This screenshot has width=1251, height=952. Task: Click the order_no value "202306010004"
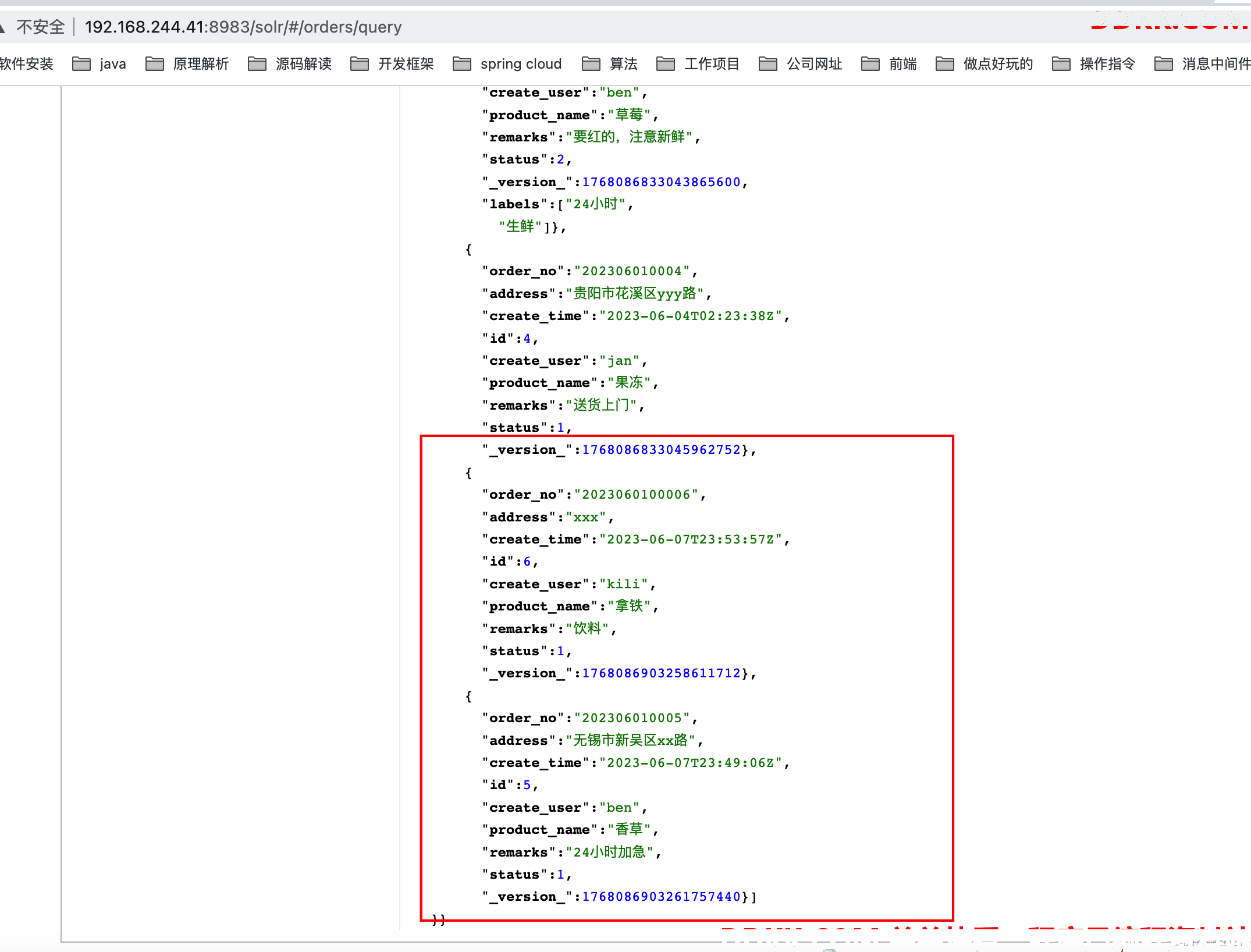tap(631, 271)
